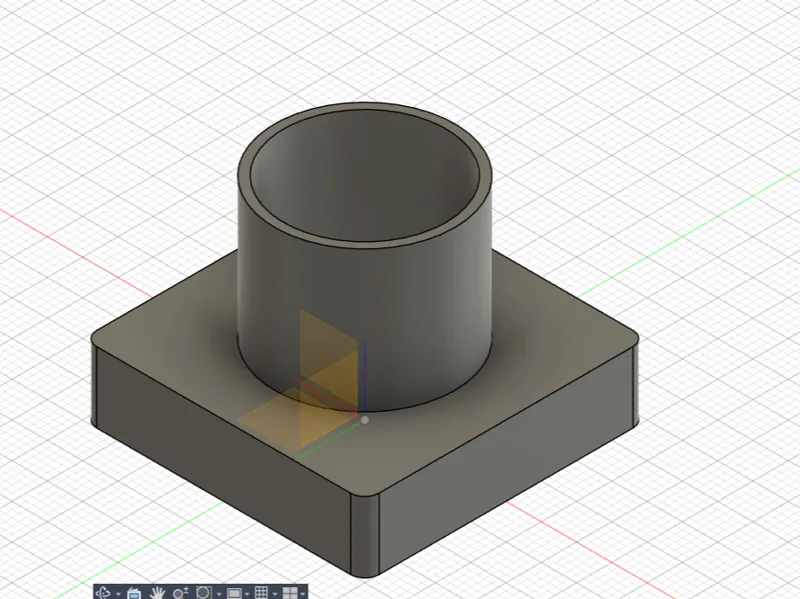Select the origin point at the model center
Screen dimensions: 800x599
point(365,420)
